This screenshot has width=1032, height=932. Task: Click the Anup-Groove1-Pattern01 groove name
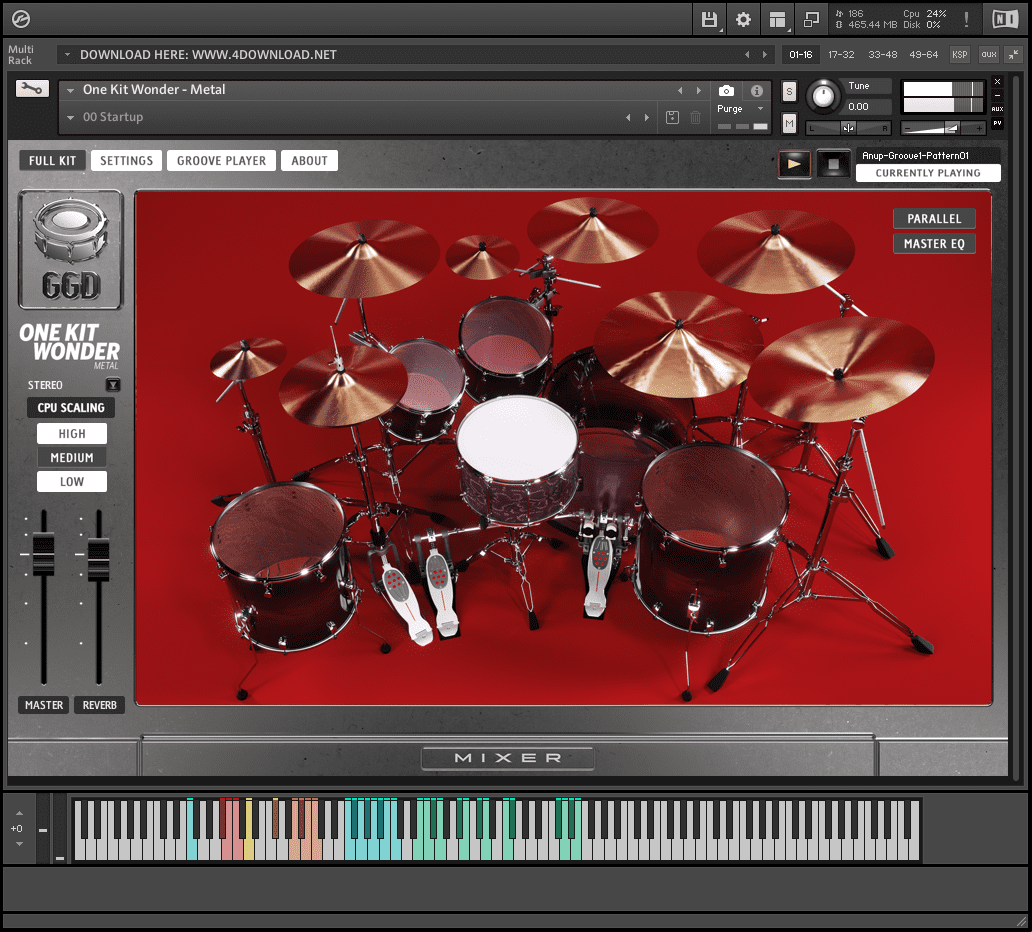click(915, 156)
